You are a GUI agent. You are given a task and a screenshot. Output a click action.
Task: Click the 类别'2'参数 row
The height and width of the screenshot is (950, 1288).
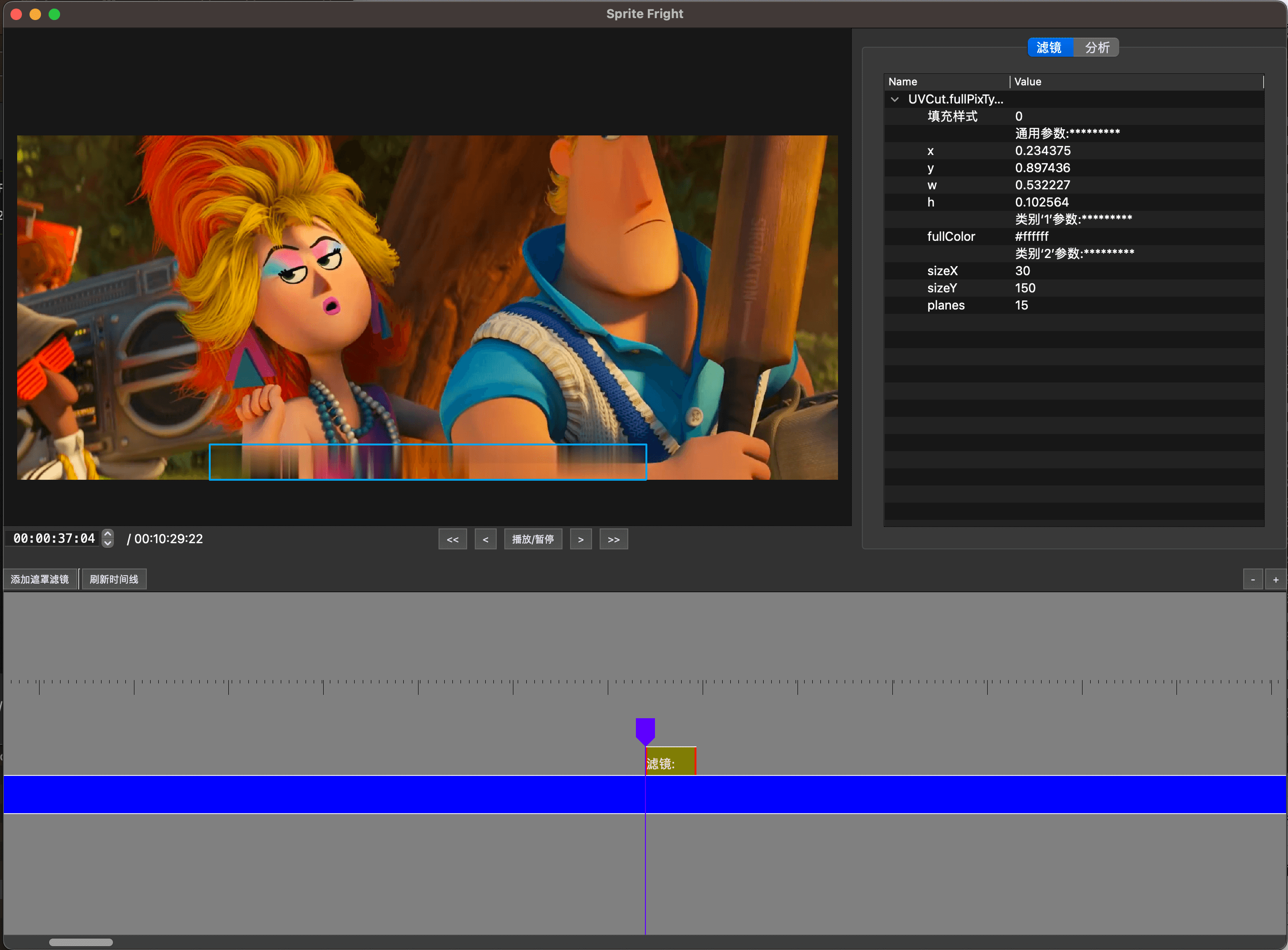(x=1073, y=254)
